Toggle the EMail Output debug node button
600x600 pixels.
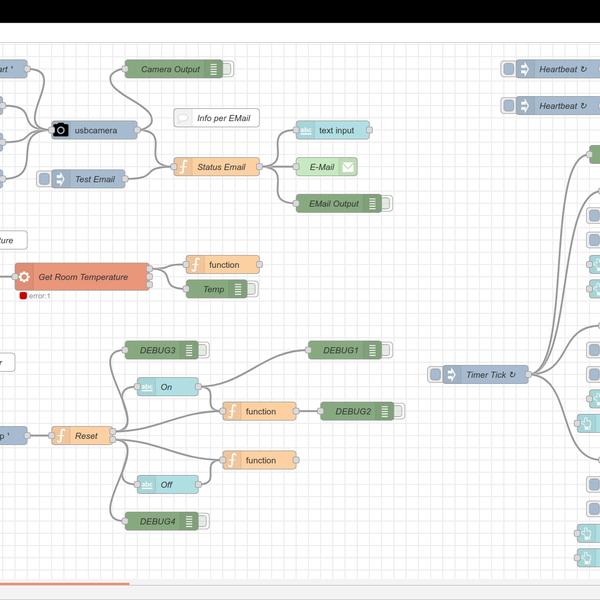pos(386,204)
